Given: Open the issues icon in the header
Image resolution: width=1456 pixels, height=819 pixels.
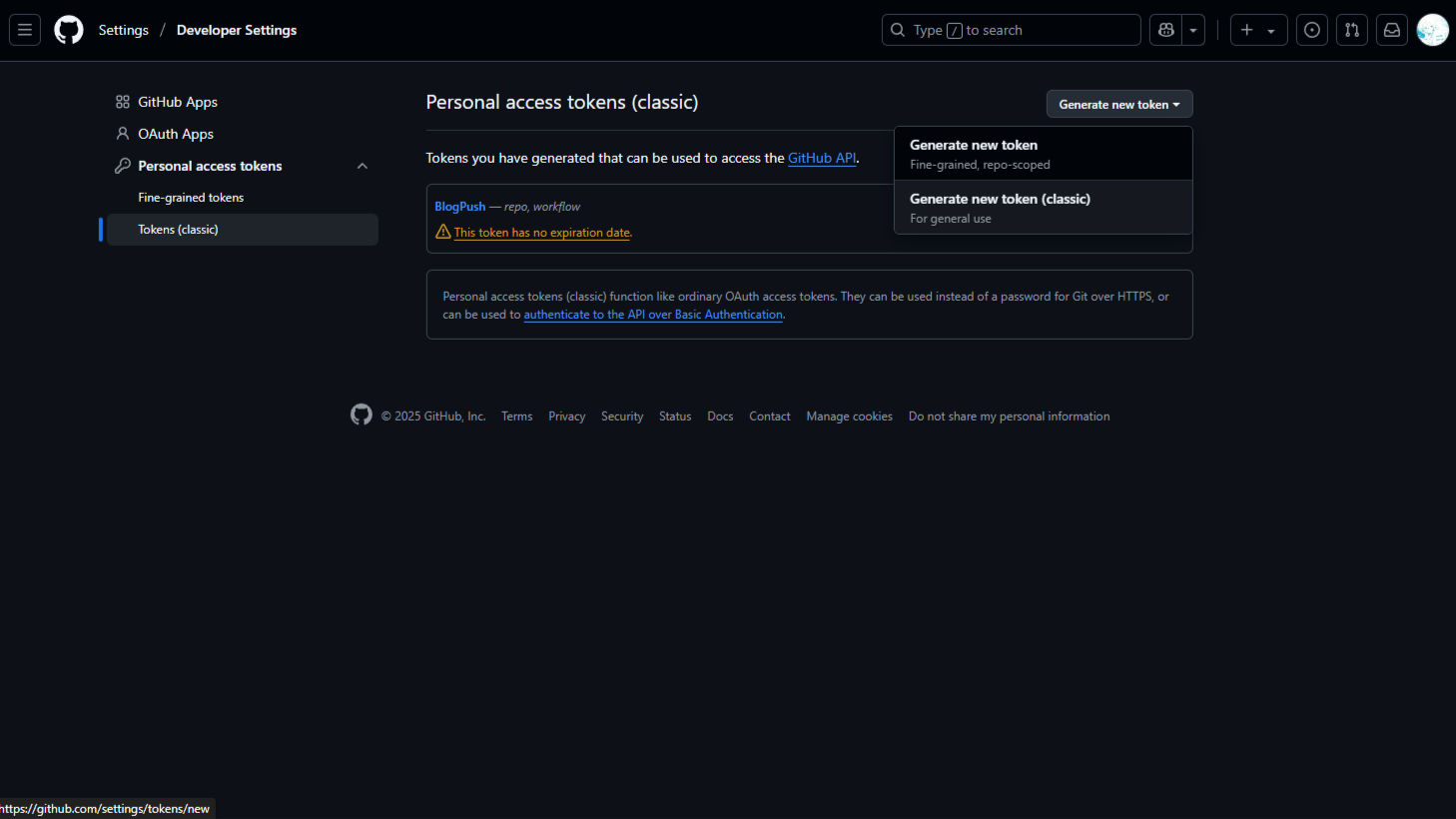Looking at the screenshot, I should tap(1312, 30).
